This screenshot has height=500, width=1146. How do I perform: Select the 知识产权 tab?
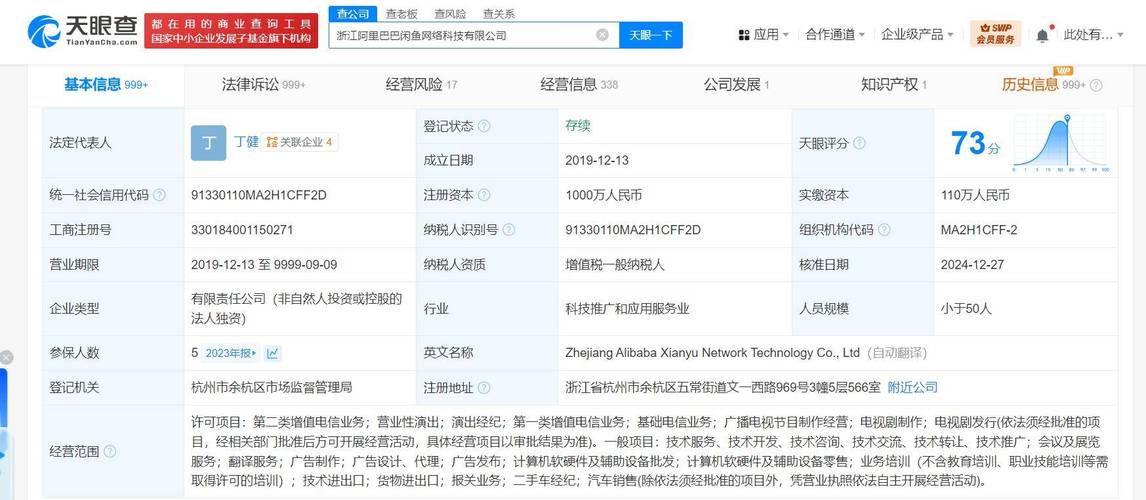pos(894,85)
